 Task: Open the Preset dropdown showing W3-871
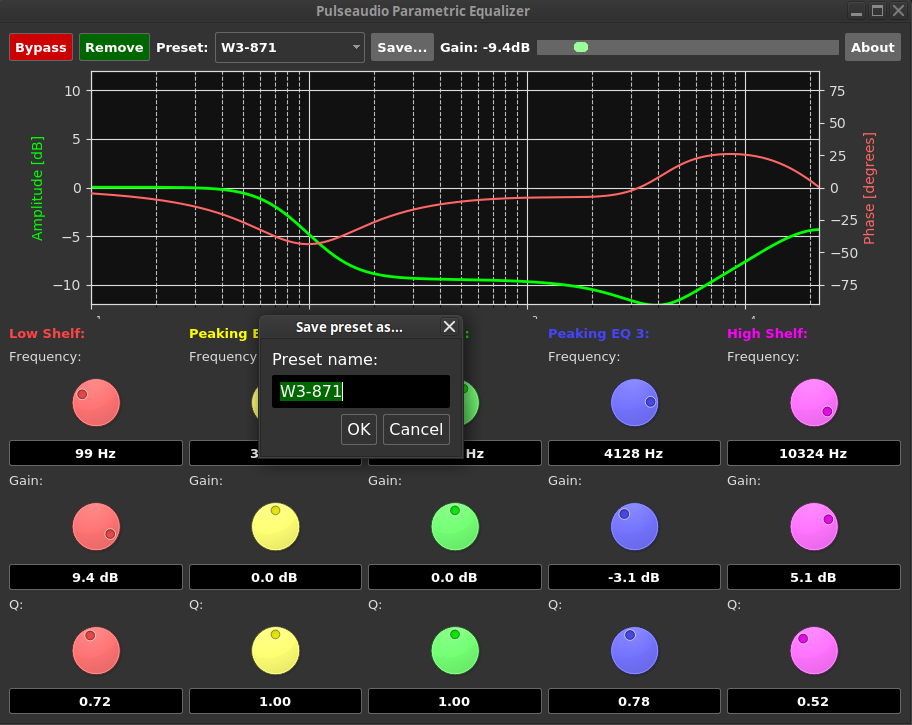pos(290,47)
